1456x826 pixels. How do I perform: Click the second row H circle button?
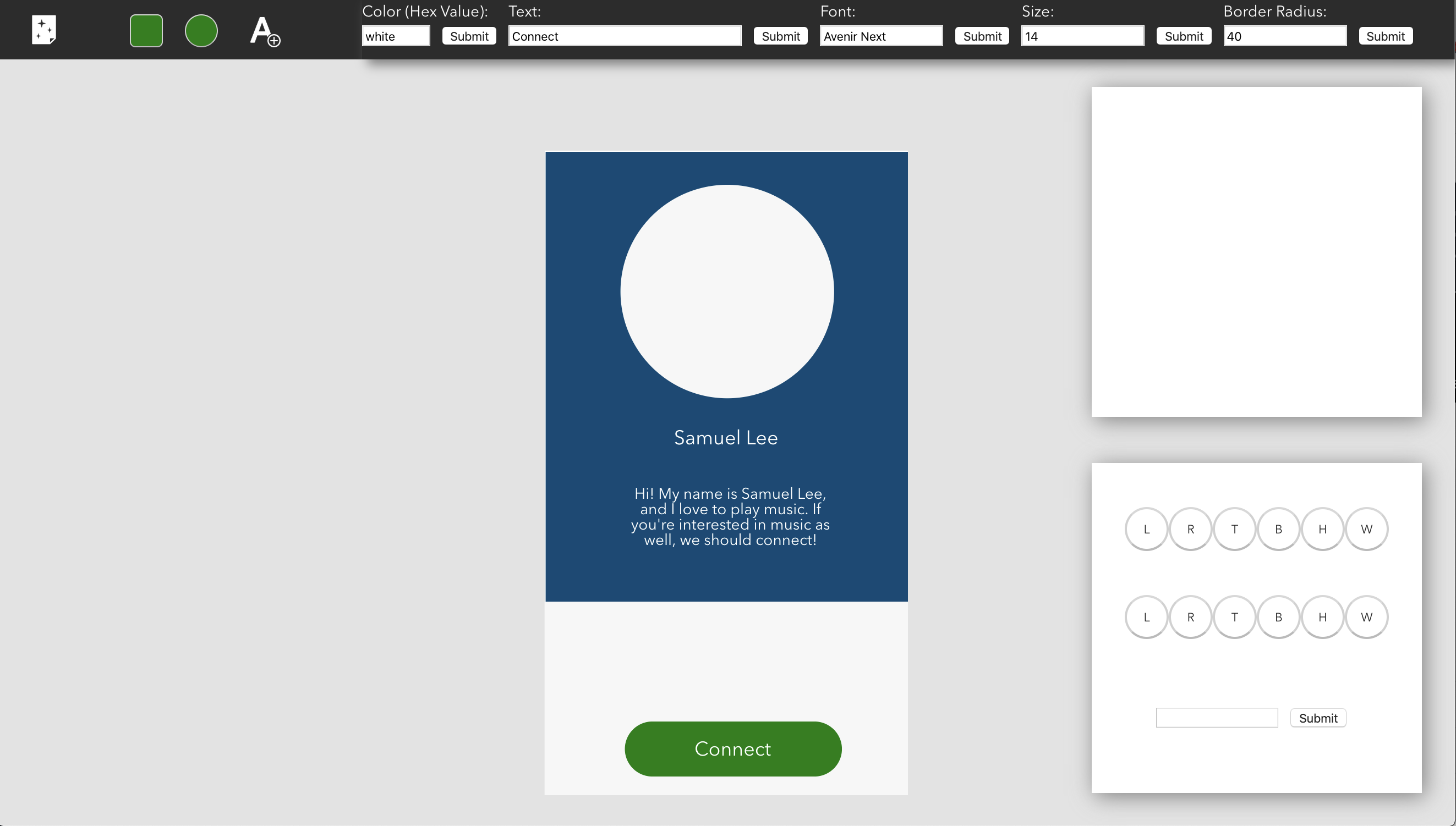(1322, 616)
